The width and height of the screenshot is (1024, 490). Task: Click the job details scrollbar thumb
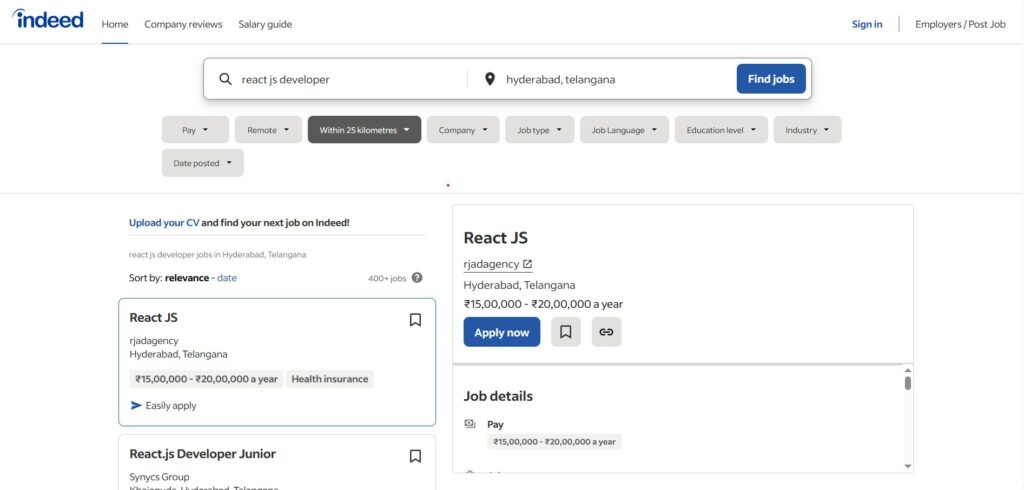click(x=908, y=383)
